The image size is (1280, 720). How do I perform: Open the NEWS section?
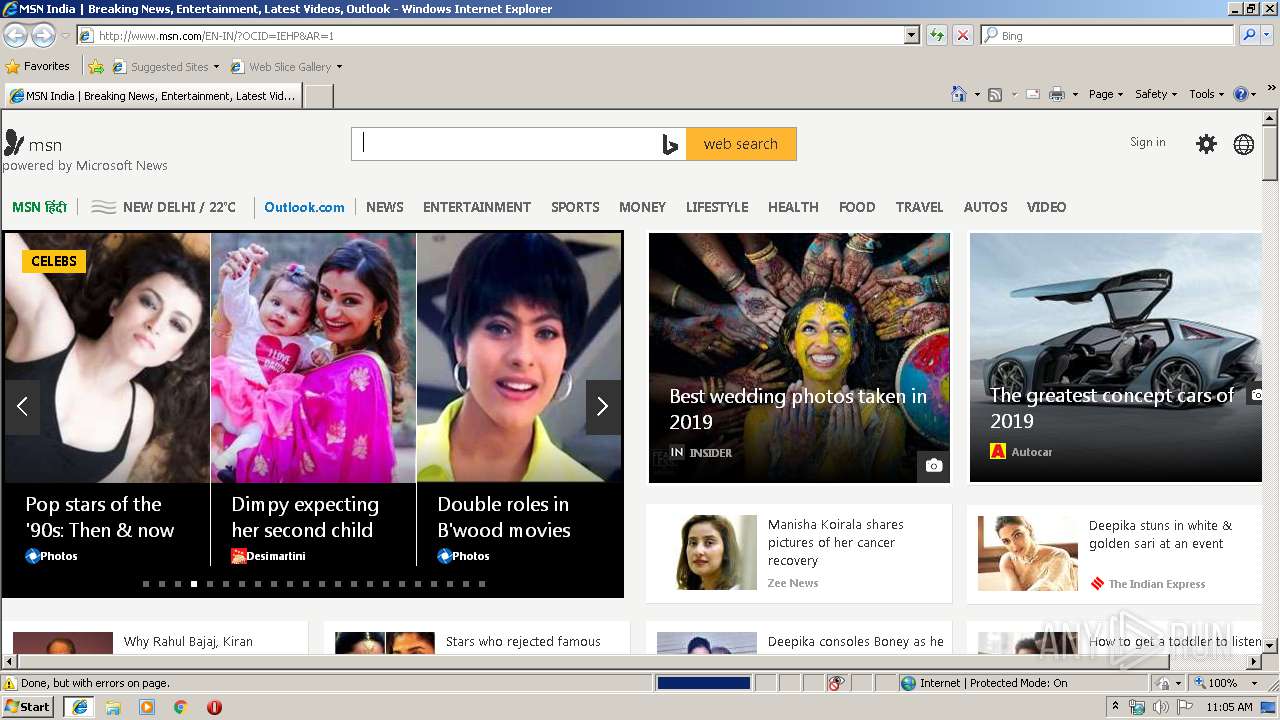click(385, 207)
